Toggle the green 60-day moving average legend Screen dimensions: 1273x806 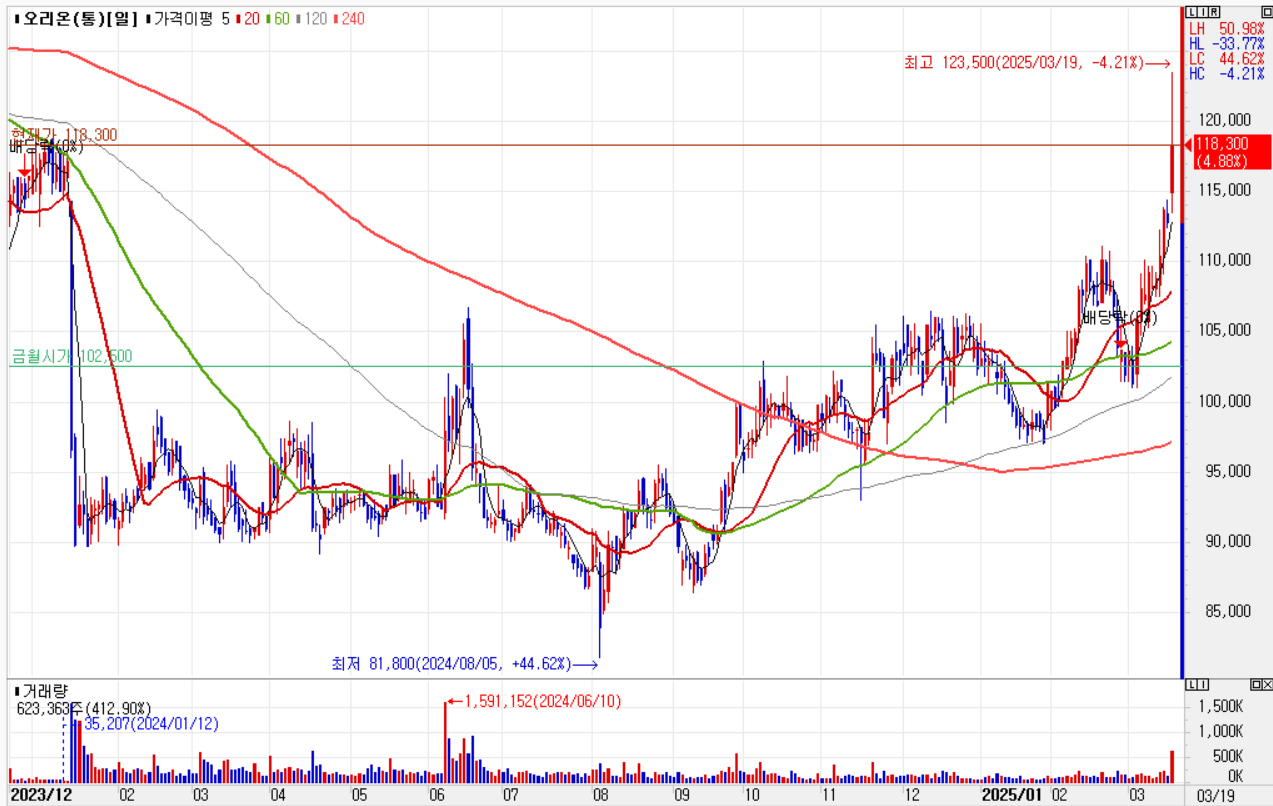click(x=280, y=19)
